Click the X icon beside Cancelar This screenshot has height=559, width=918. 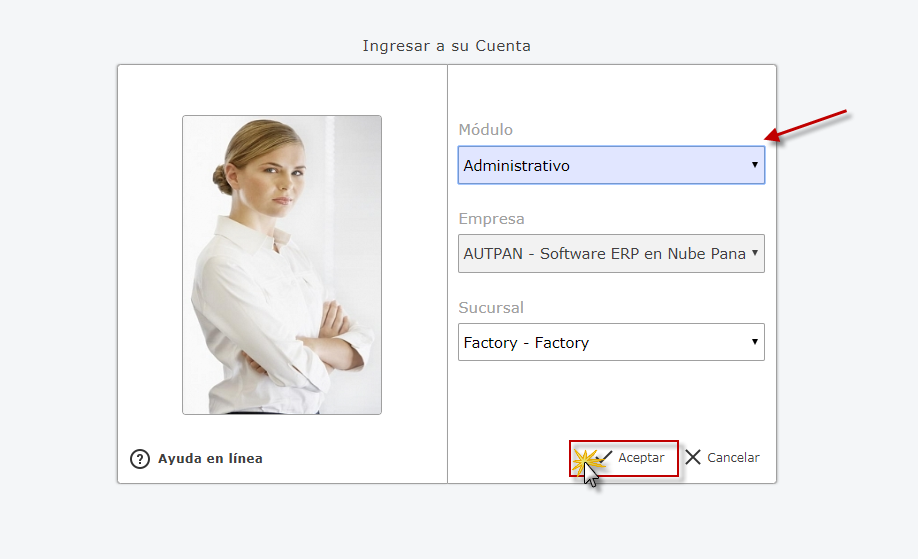click(693, 457)
